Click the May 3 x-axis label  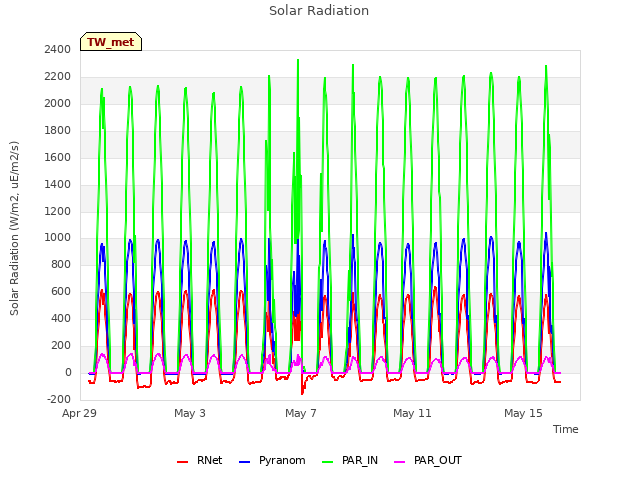pyautogui.click(x=190, y=413)
